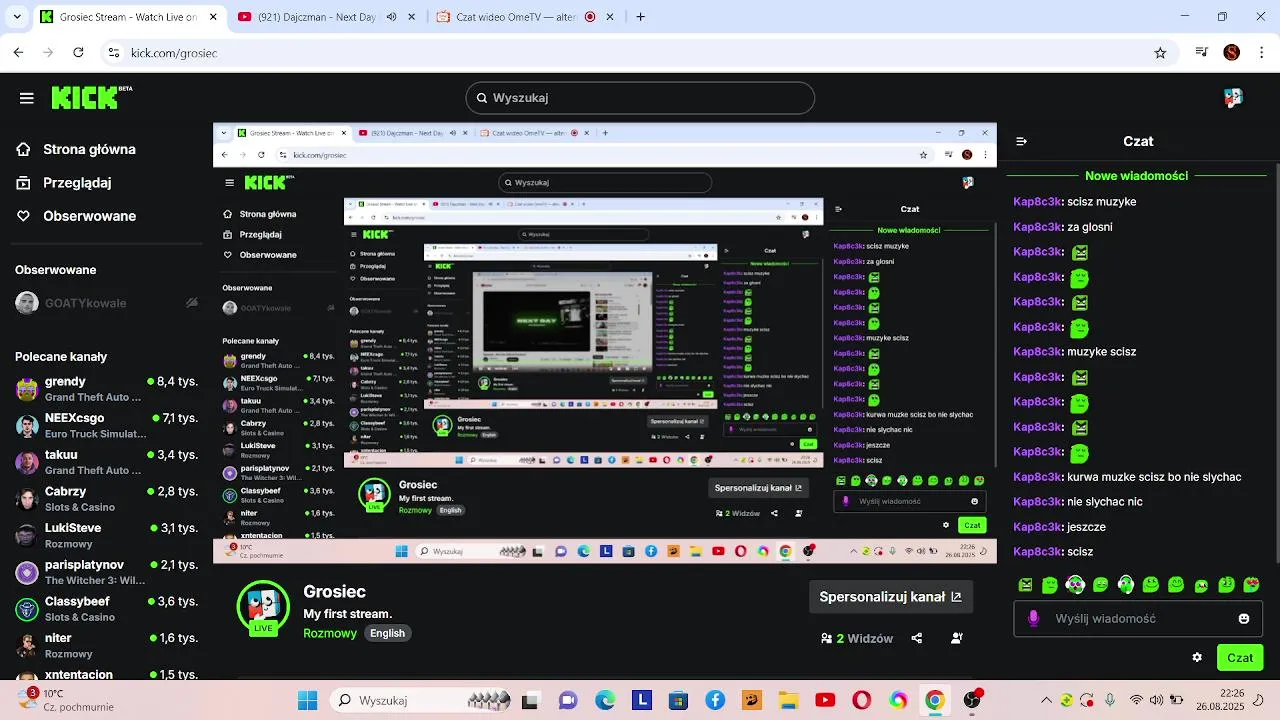
Task: Open Obserwowane in the main sidebar
Action: coord(76,216)
